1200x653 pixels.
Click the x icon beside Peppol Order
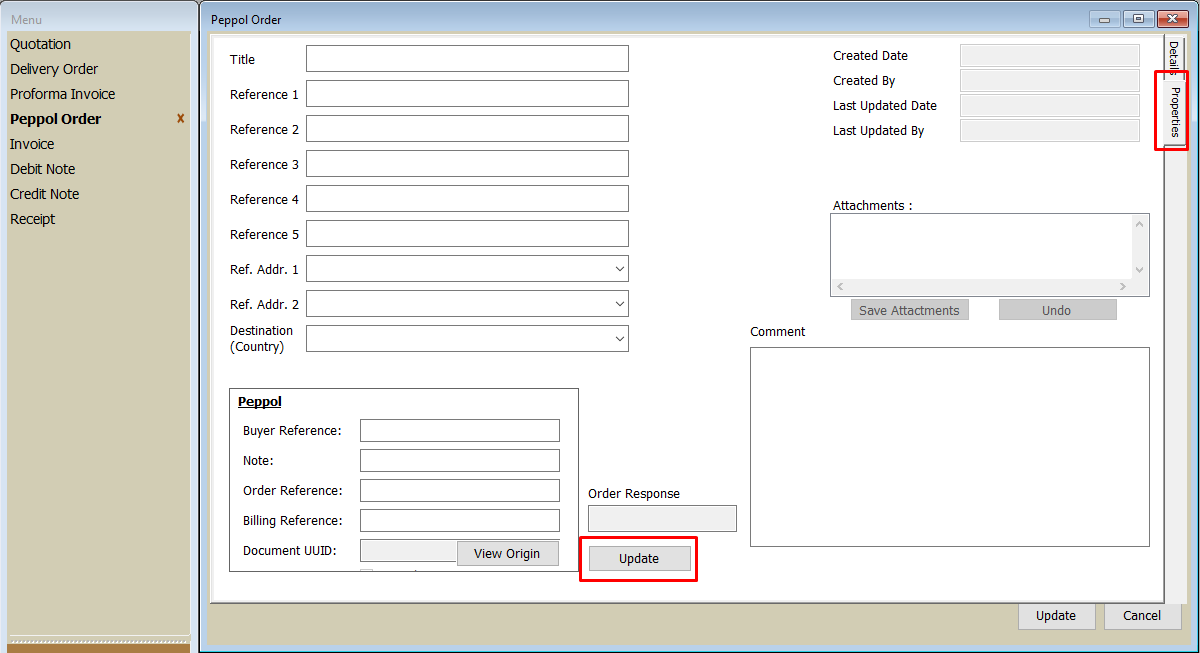181,119
